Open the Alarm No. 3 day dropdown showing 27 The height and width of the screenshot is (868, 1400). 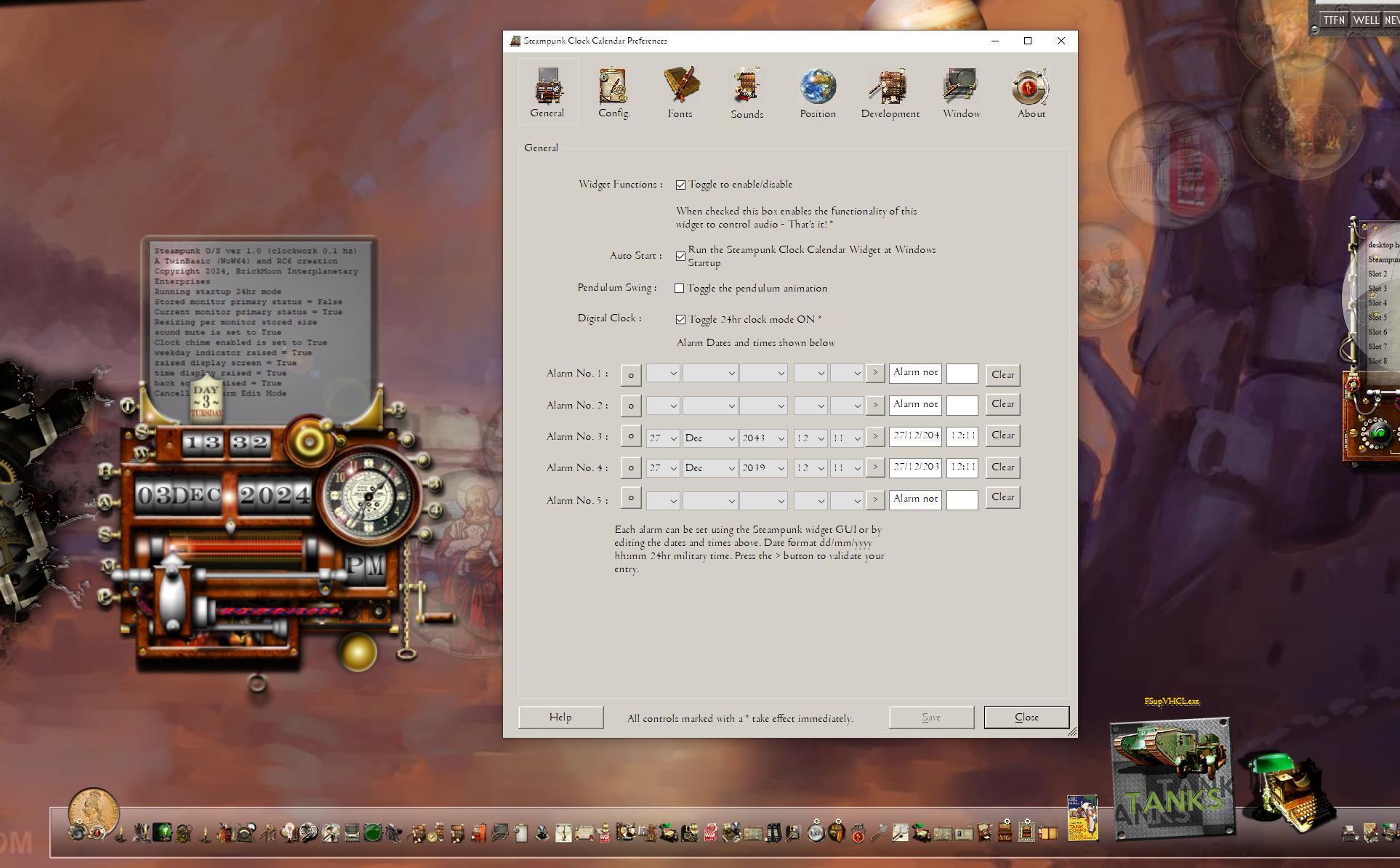point(663,438)
